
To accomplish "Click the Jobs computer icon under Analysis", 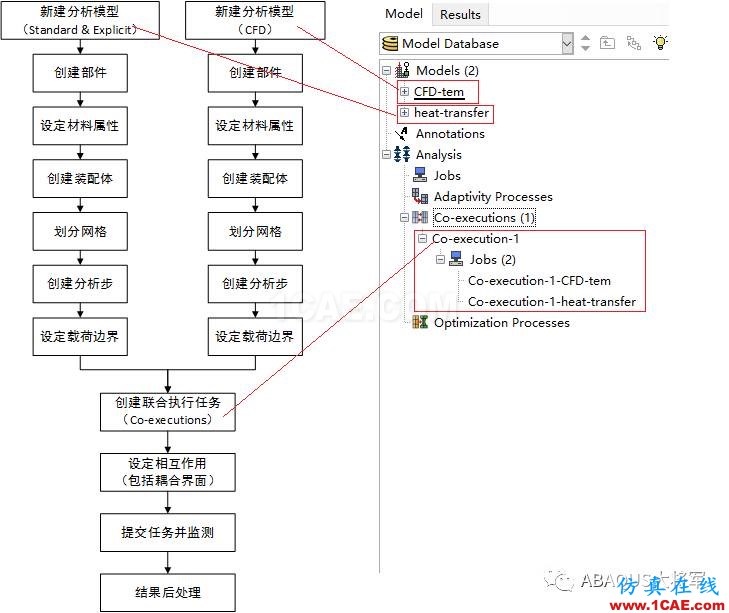I will [x=420, y=175].
